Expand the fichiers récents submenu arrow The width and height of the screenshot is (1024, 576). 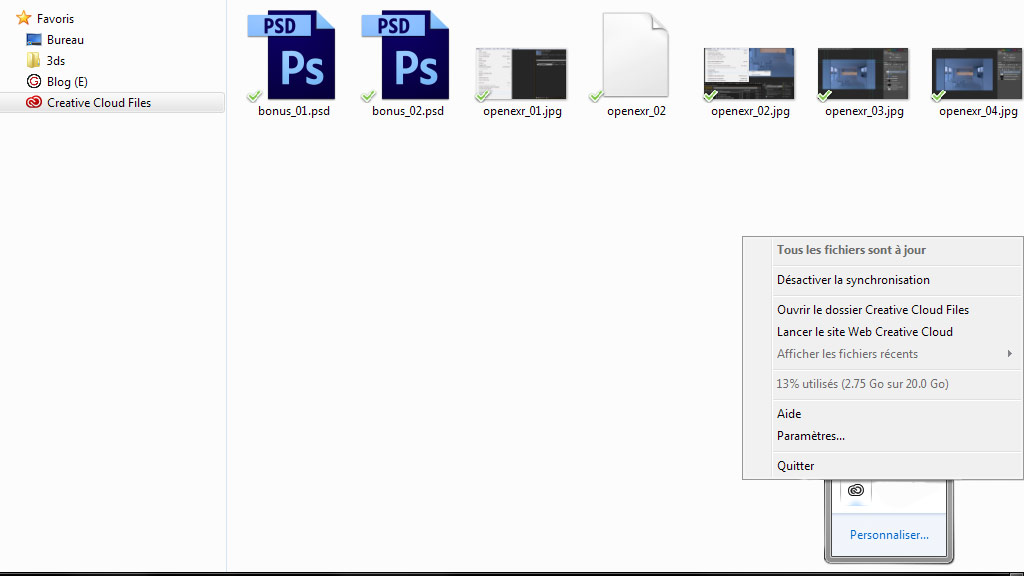tap(1010, 353)
